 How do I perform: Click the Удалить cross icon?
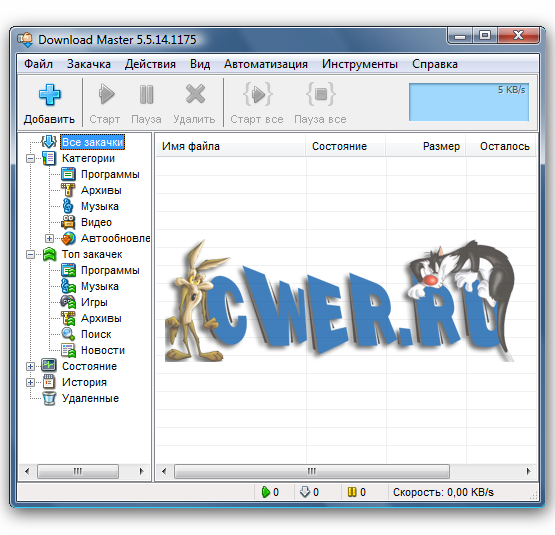coord(195,94)
